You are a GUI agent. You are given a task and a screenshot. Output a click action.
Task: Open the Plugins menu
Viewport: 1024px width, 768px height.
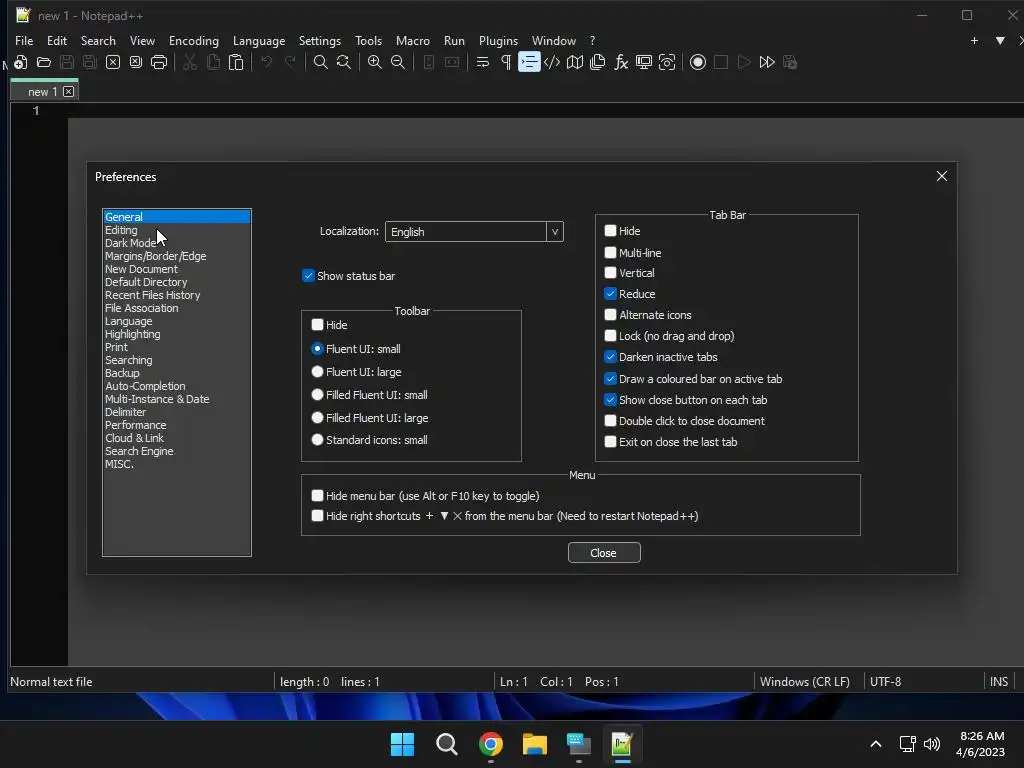[x=498, y=40]
